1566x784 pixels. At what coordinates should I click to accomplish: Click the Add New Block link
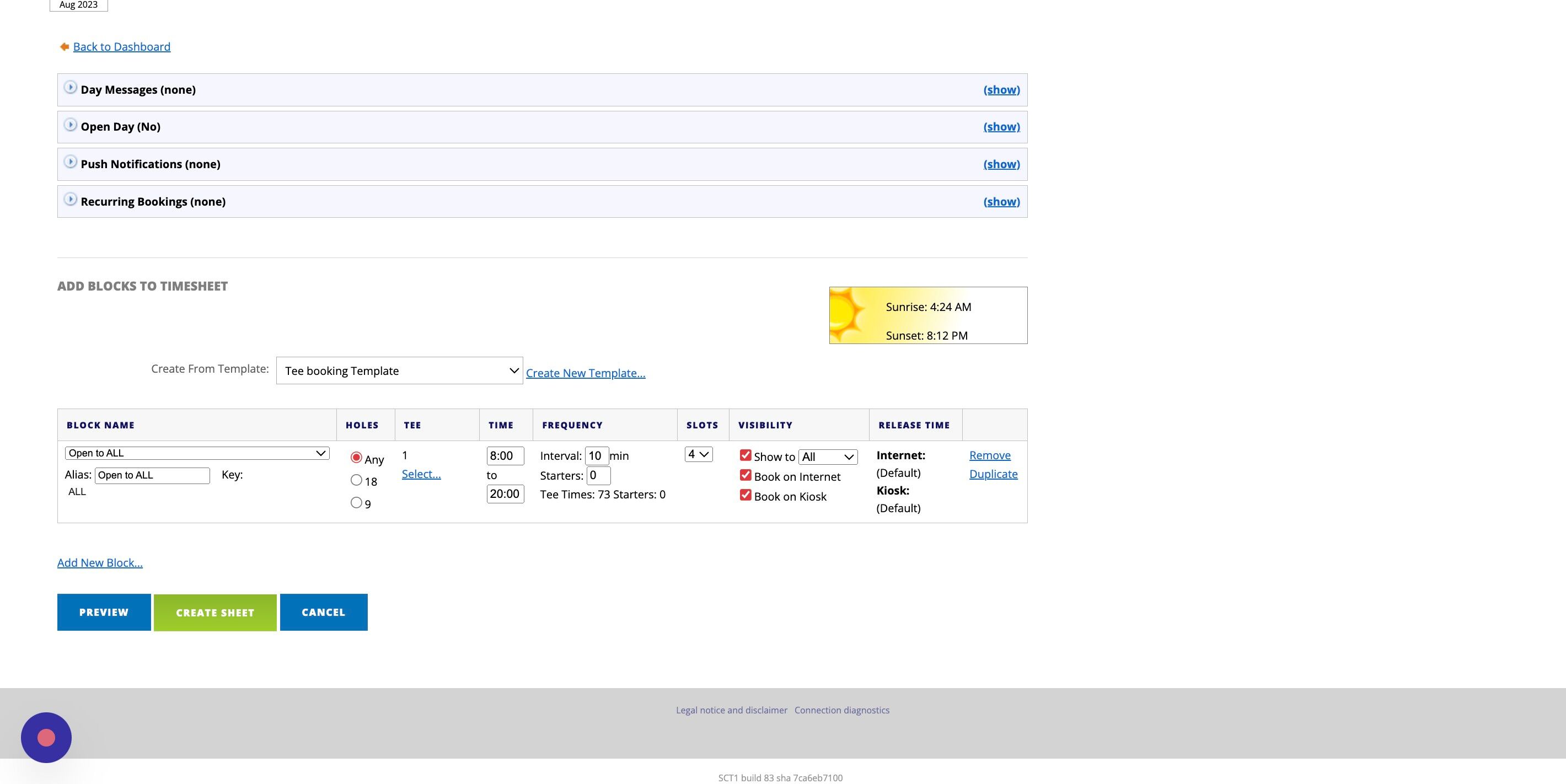[x=100, y=563]
